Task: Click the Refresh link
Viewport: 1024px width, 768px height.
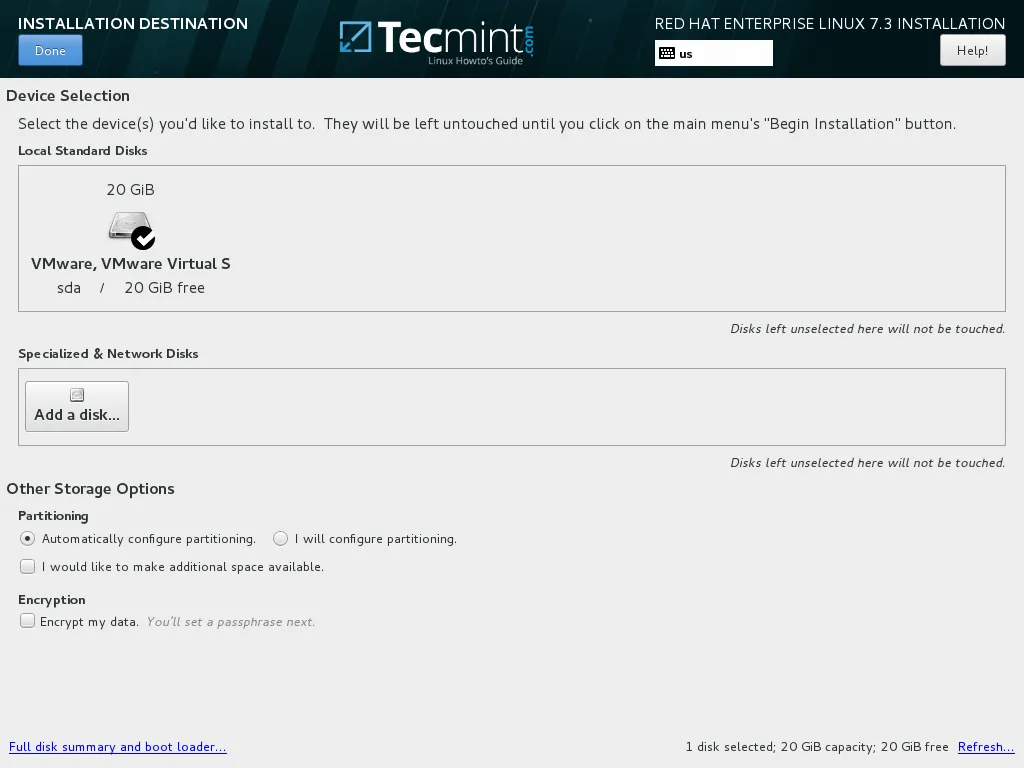Action: click(985, 747)
